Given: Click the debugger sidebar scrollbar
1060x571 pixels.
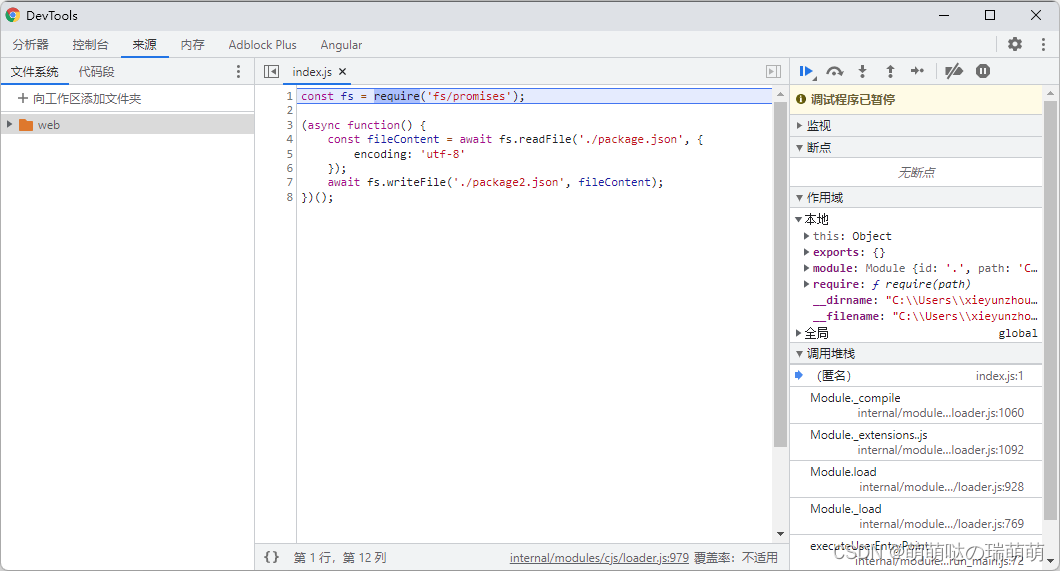Looking at the screenshot, I should [x=1050, y=311].
